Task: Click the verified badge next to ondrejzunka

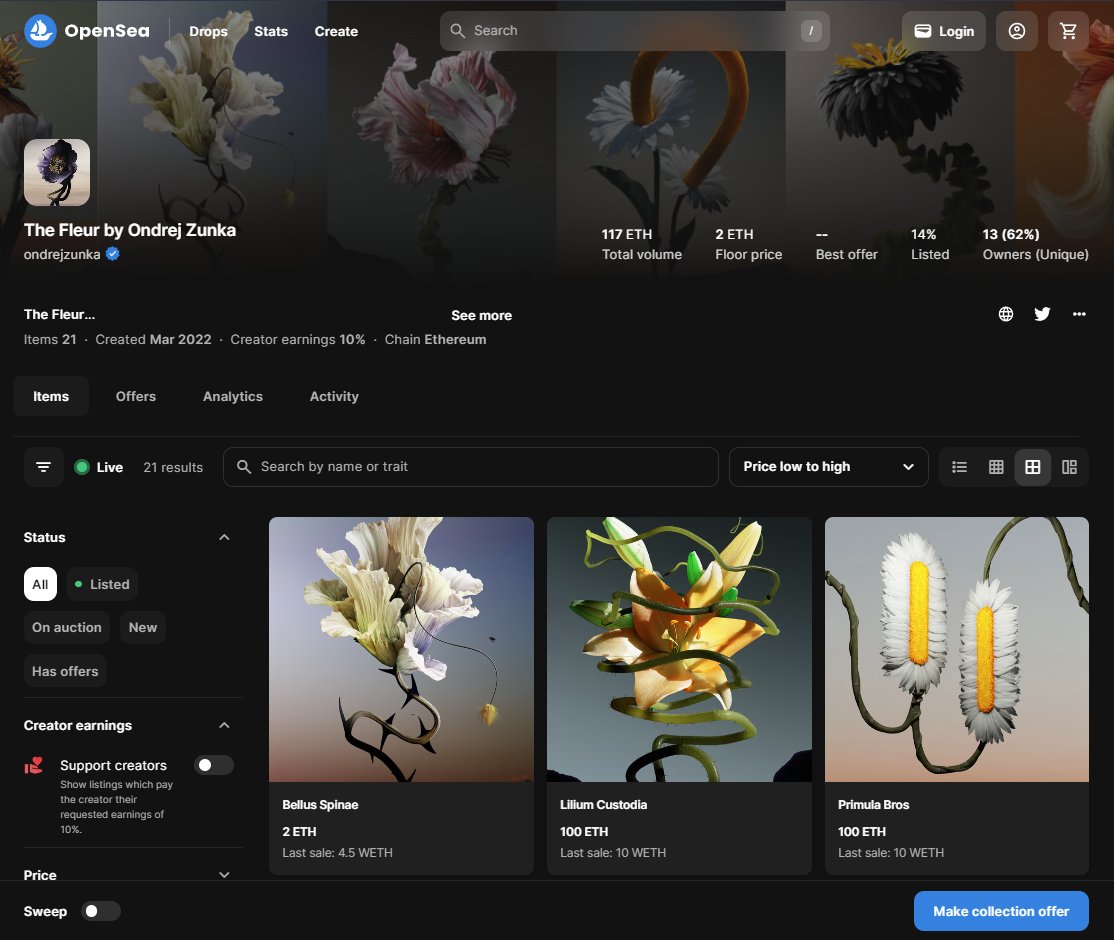Action: pos(112,254)
